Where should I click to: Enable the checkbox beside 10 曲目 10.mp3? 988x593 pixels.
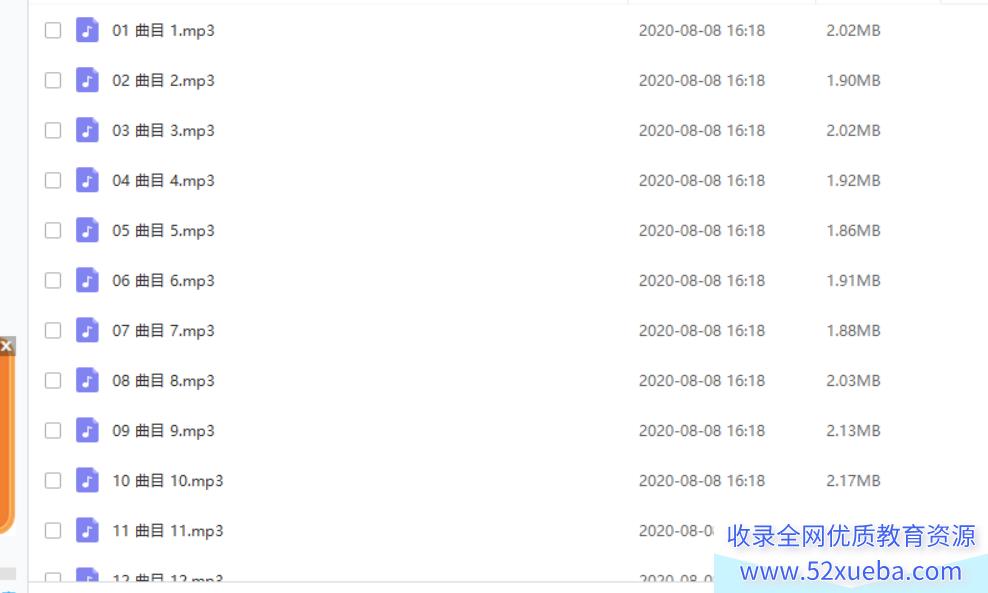[53, 481]
